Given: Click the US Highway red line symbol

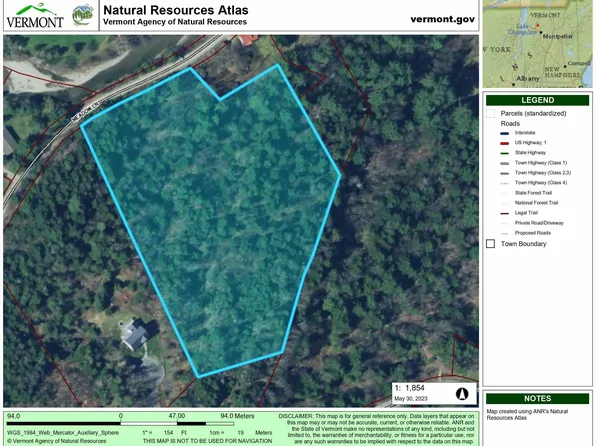Looking at the screenshot, I should pos(504,143).
